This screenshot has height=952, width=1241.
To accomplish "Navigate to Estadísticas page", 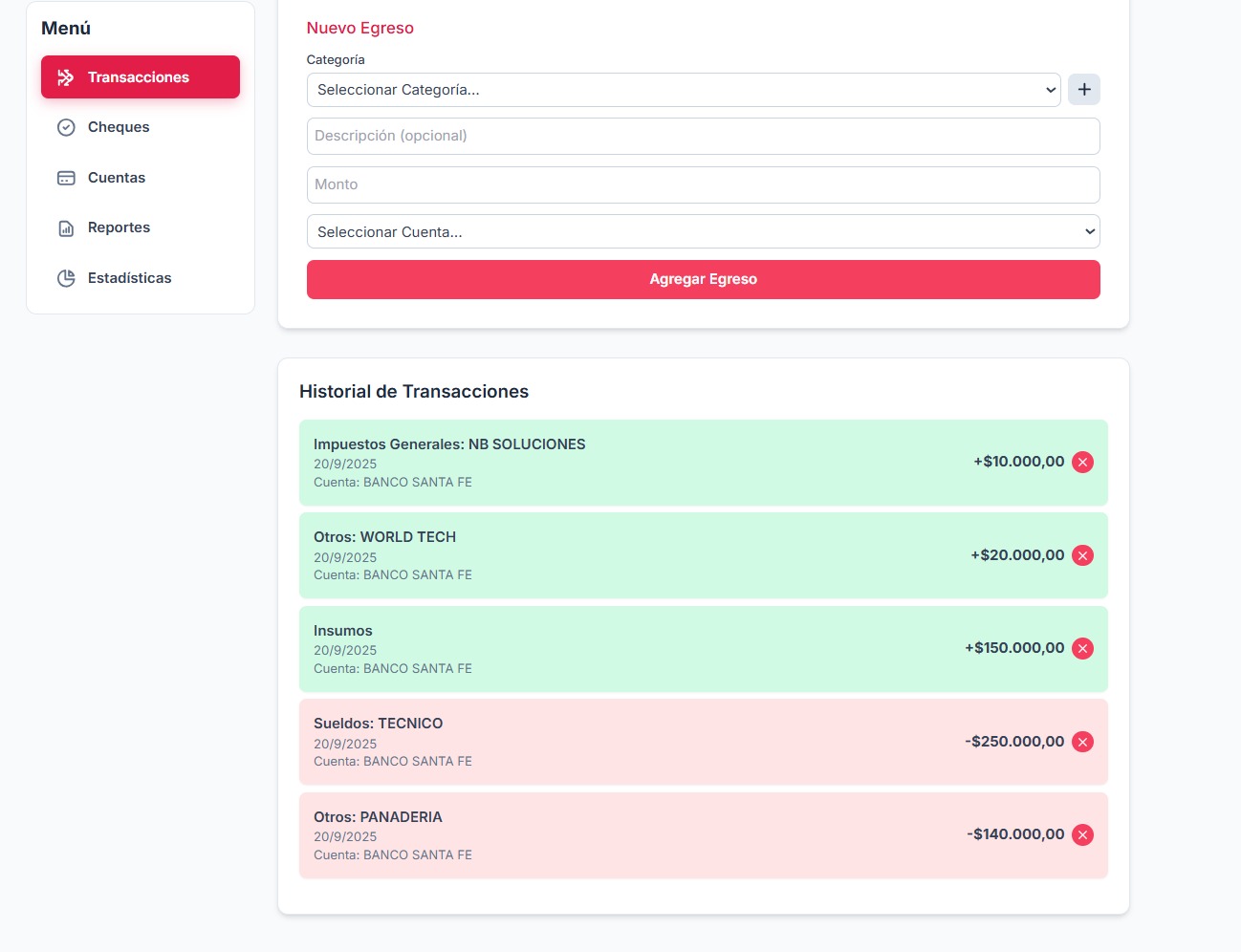I will click(x=129, y=278).
